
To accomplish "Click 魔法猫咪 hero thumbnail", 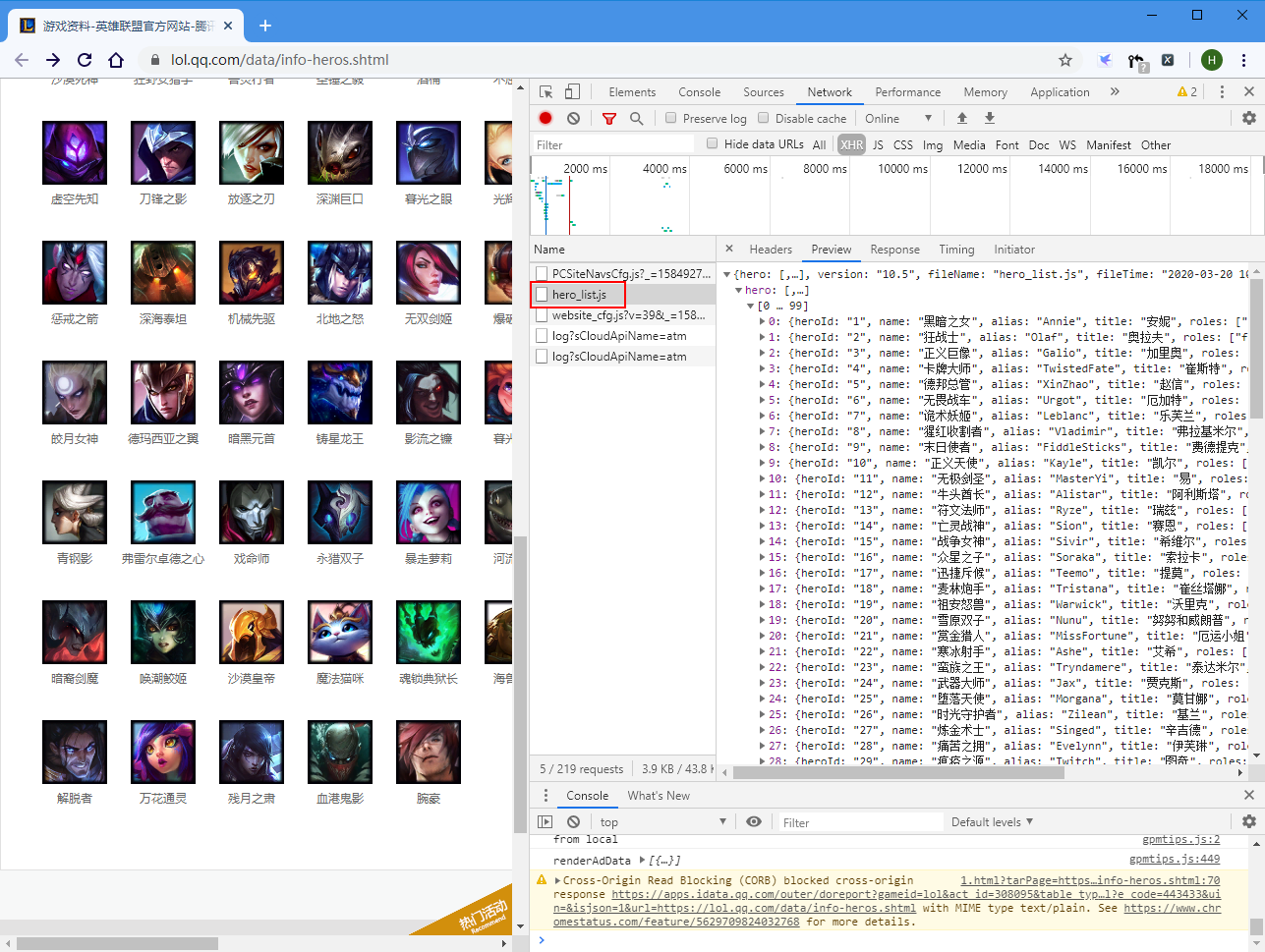I will click(x=340, y=633).
